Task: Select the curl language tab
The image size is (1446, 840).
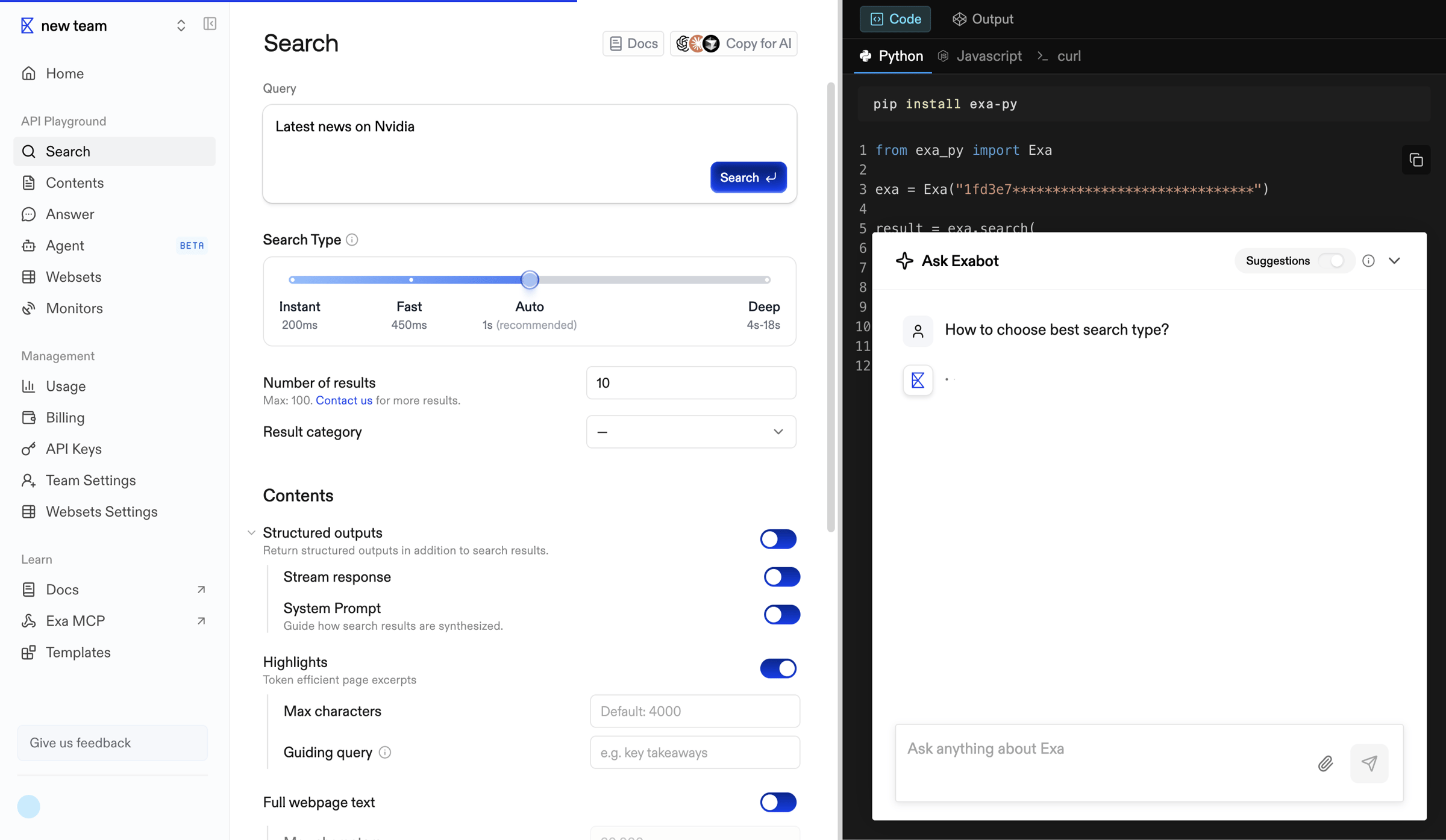Action: point(1060,56)
